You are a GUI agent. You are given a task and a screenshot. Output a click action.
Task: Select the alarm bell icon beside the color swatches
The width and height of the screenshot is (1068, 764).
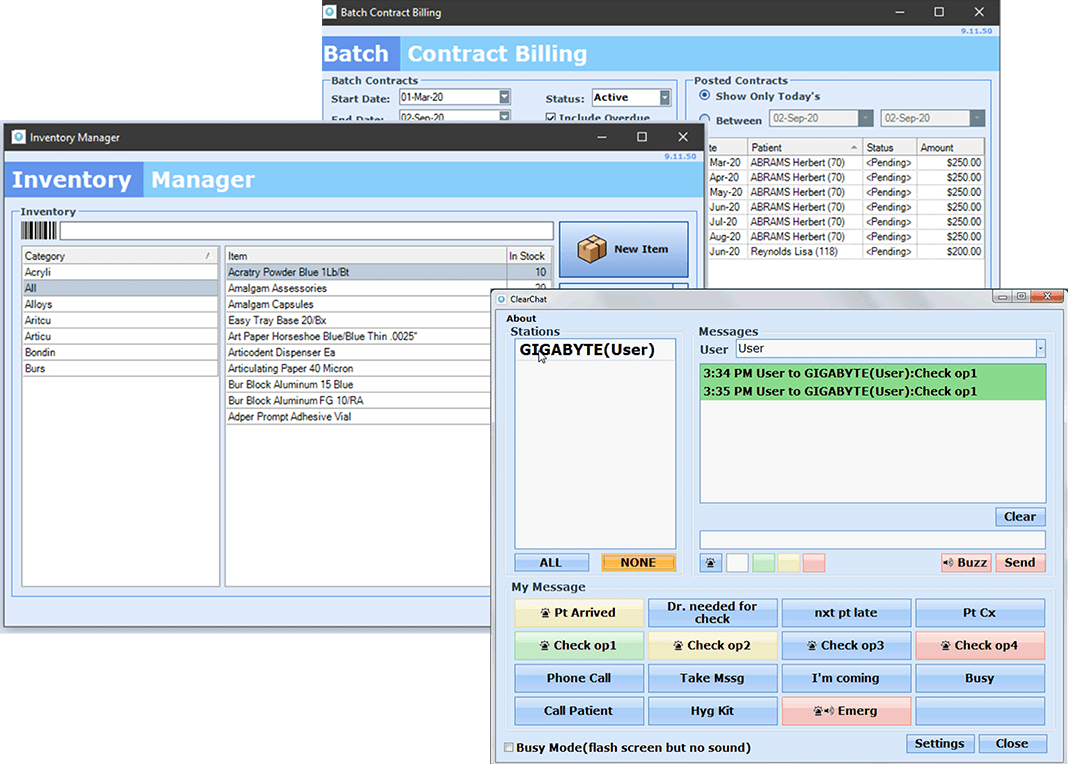point(710,563)
